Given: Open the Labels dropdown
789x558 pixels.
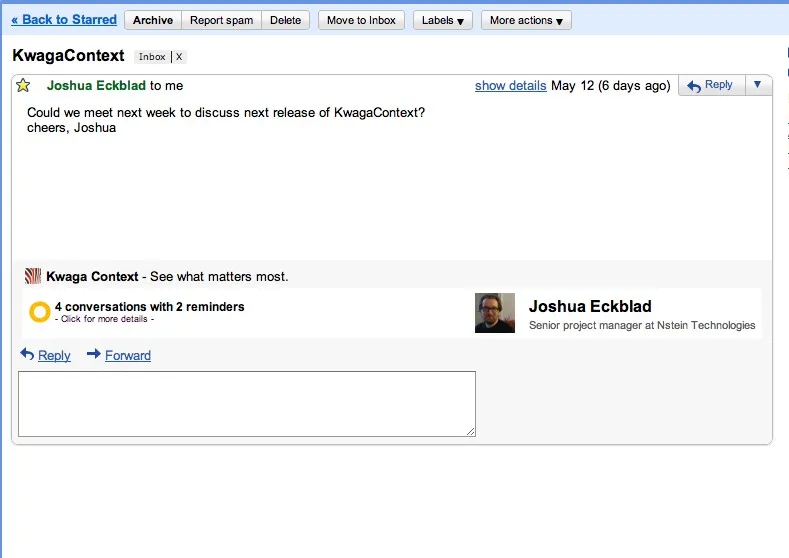Looking at the screenshot, I should pos(443,20).
